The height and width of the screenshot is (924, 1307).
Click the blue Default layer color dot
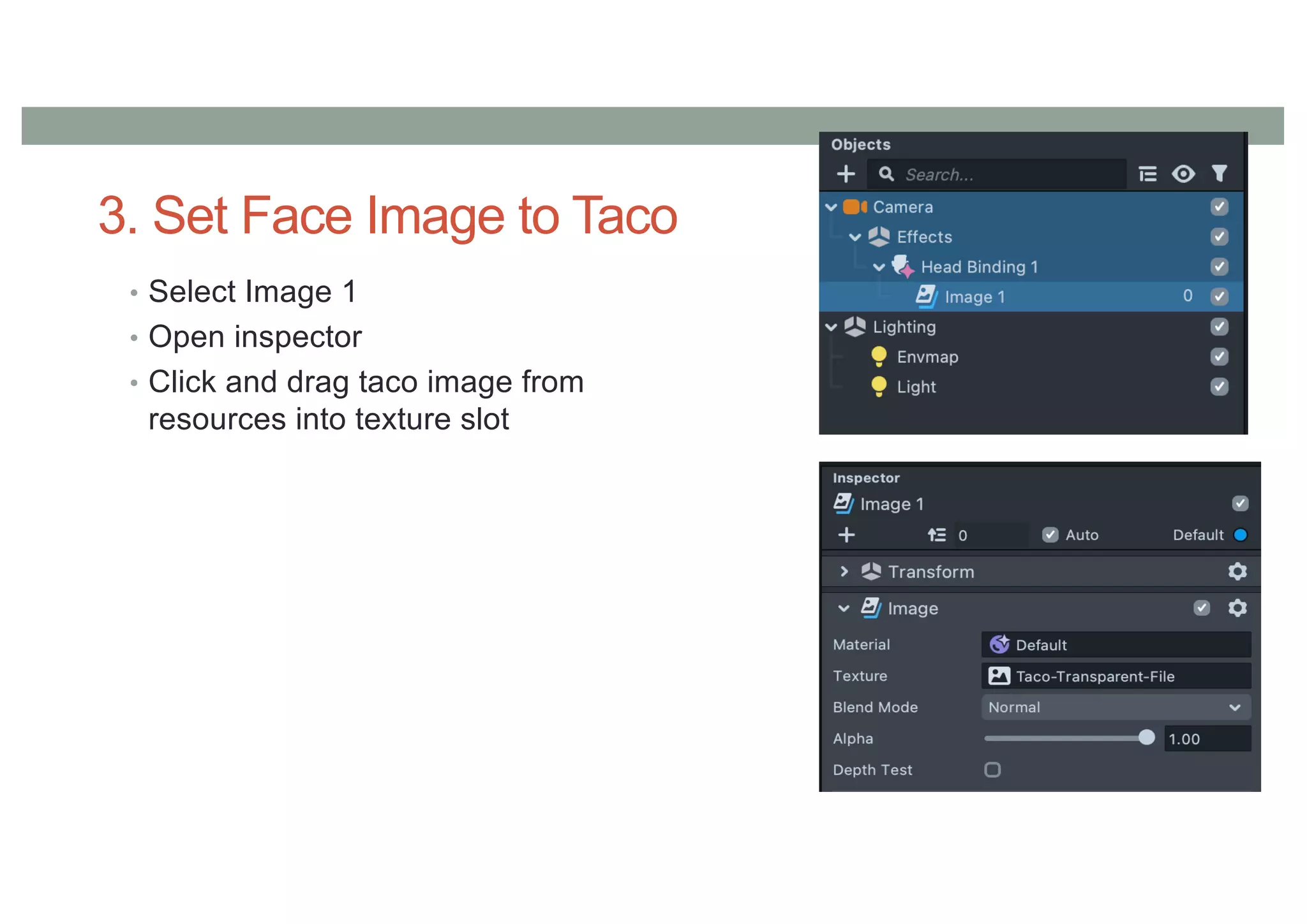coord(1240,535)
